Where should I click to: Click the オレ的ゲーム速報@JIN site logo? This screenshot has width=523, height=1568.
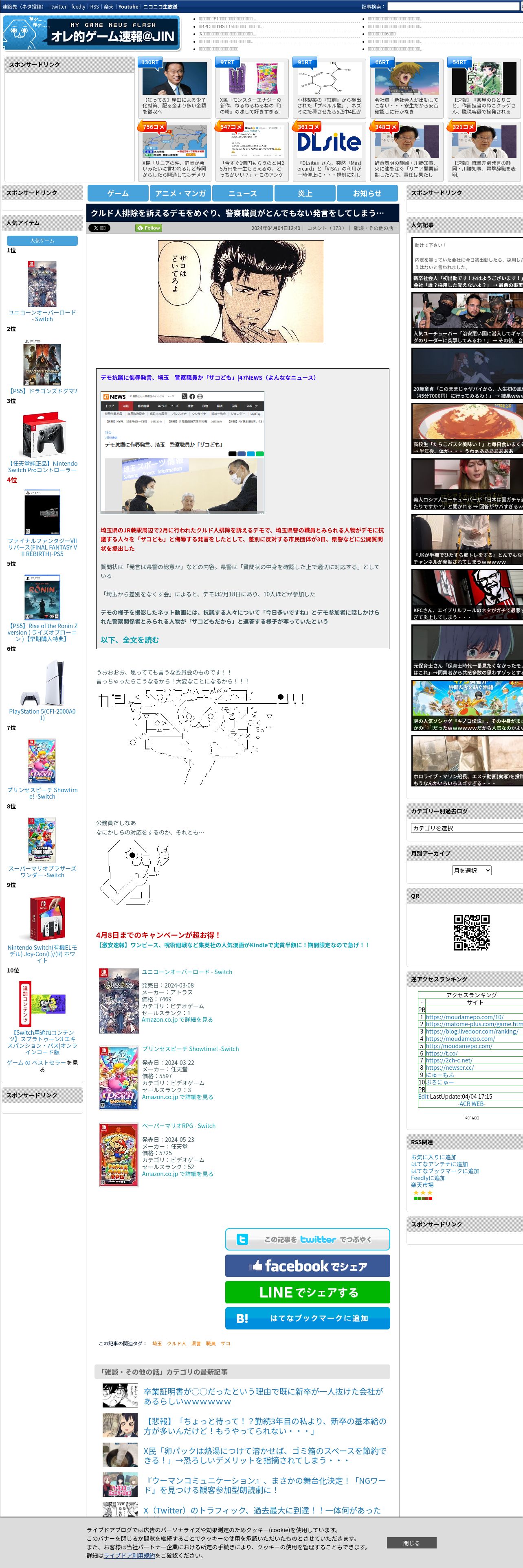point(91,33)
